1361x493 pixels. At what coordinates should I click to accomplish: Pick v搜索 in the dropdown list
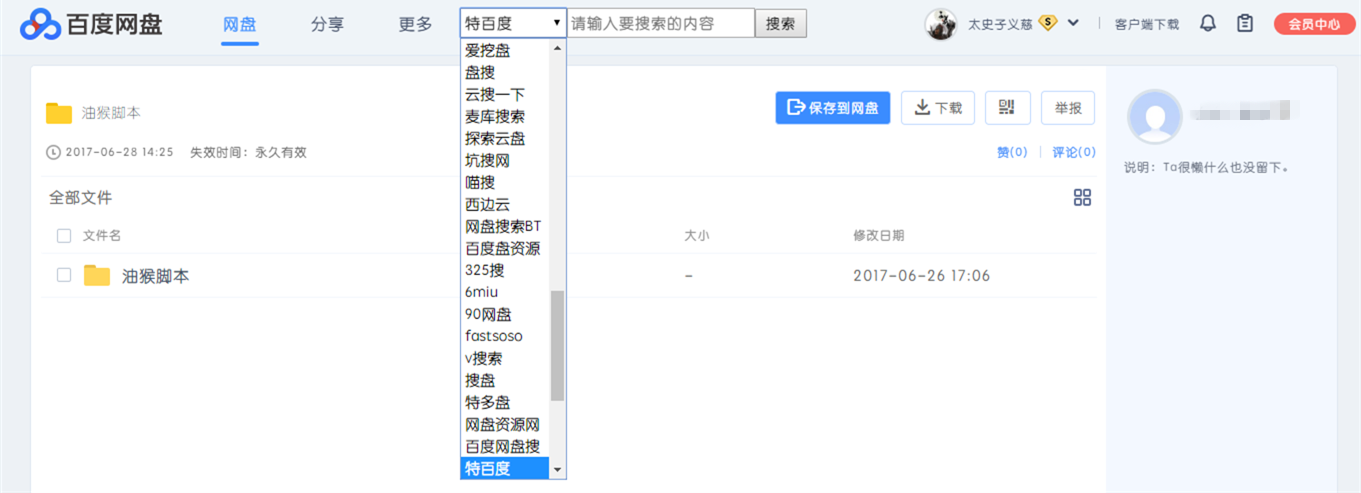pyautogui.click(x=506, y=358)
